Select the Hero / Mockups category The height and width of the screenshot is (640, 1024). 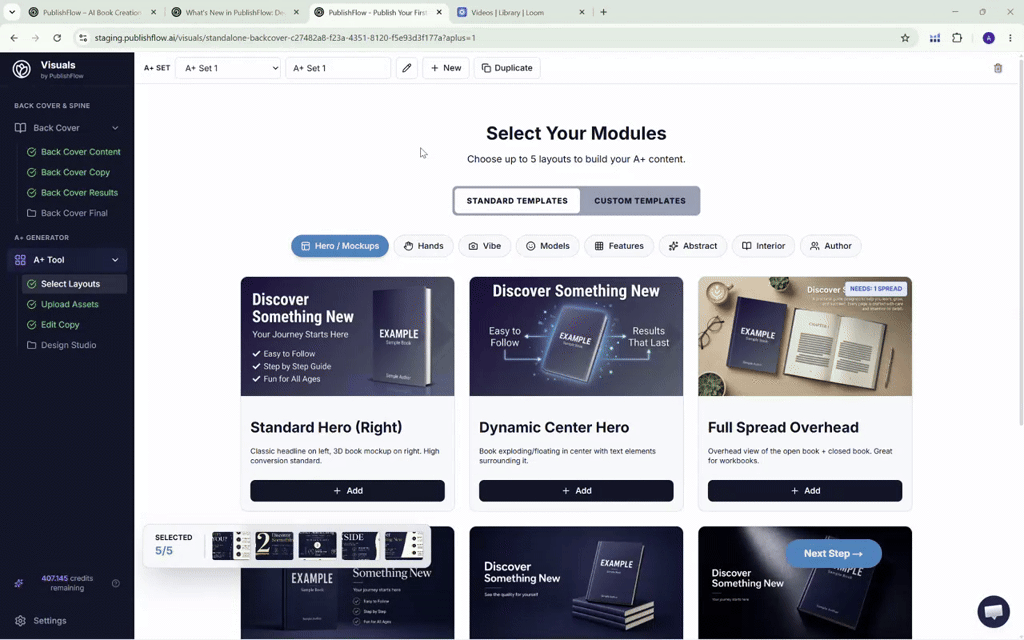pos(340,246)
